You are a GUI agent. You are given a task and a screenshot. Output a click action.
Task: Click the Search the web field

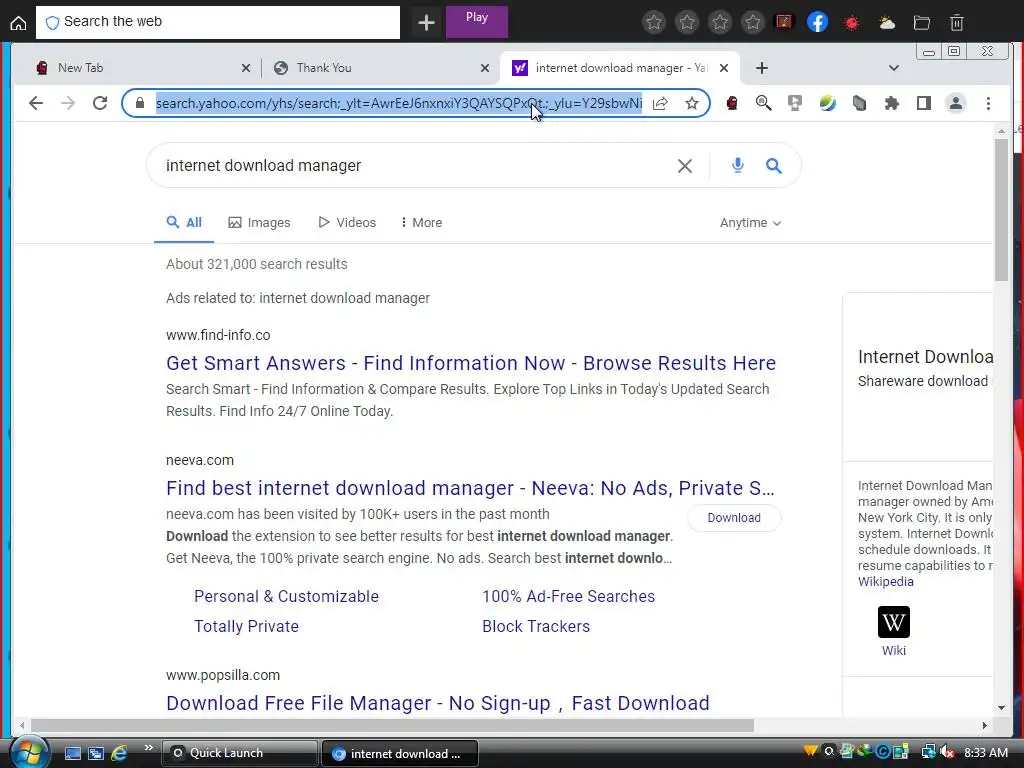(218, 22)
